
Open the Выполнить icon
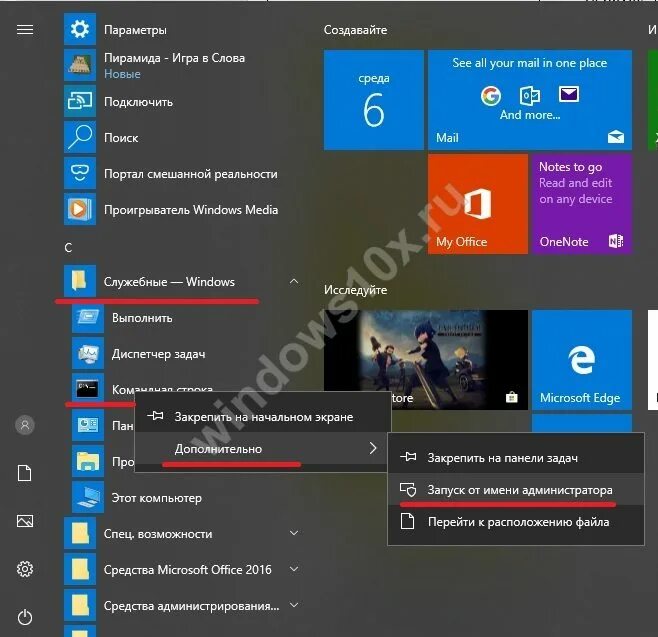[x=88, y=317]
